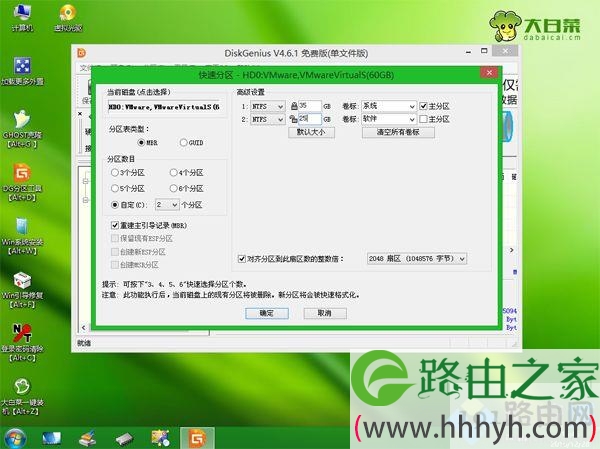
Task: Open 卷标 dropdown showing 系统
Action: click(389, 106)
